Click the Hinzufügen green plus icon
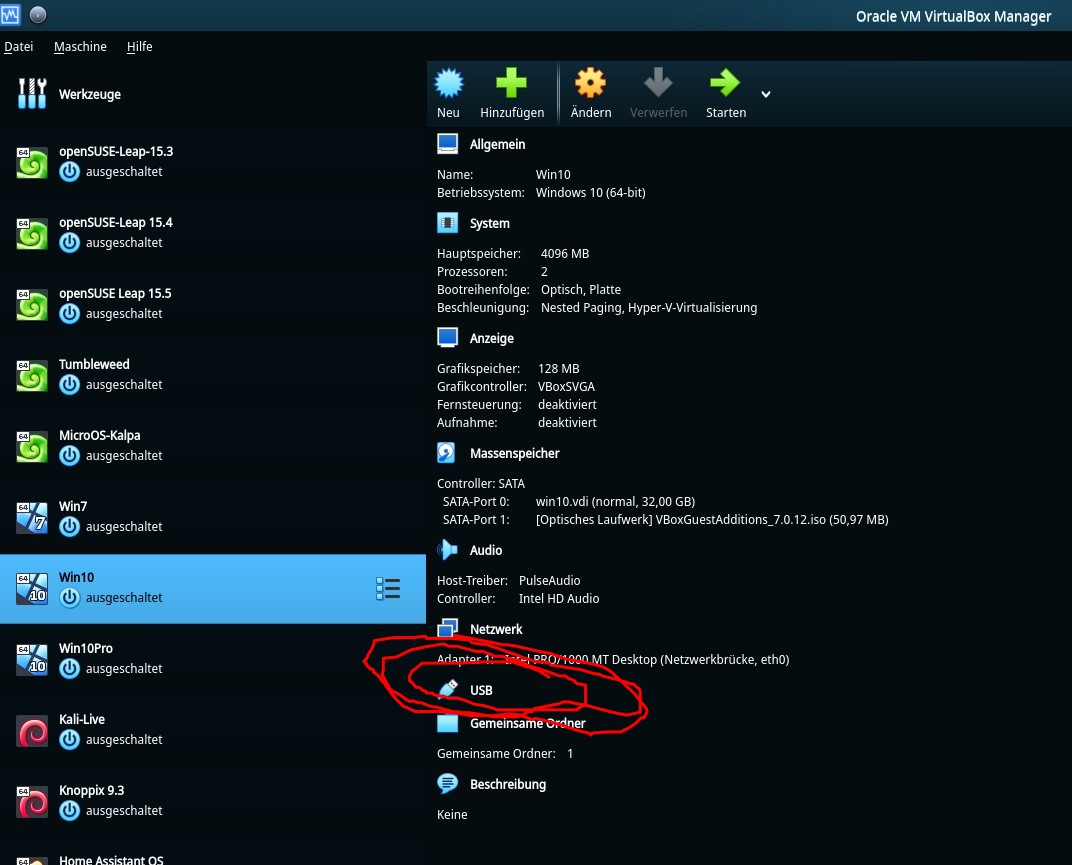The height and width of the screenshot is (865, 1072). (x=511, y=83)
